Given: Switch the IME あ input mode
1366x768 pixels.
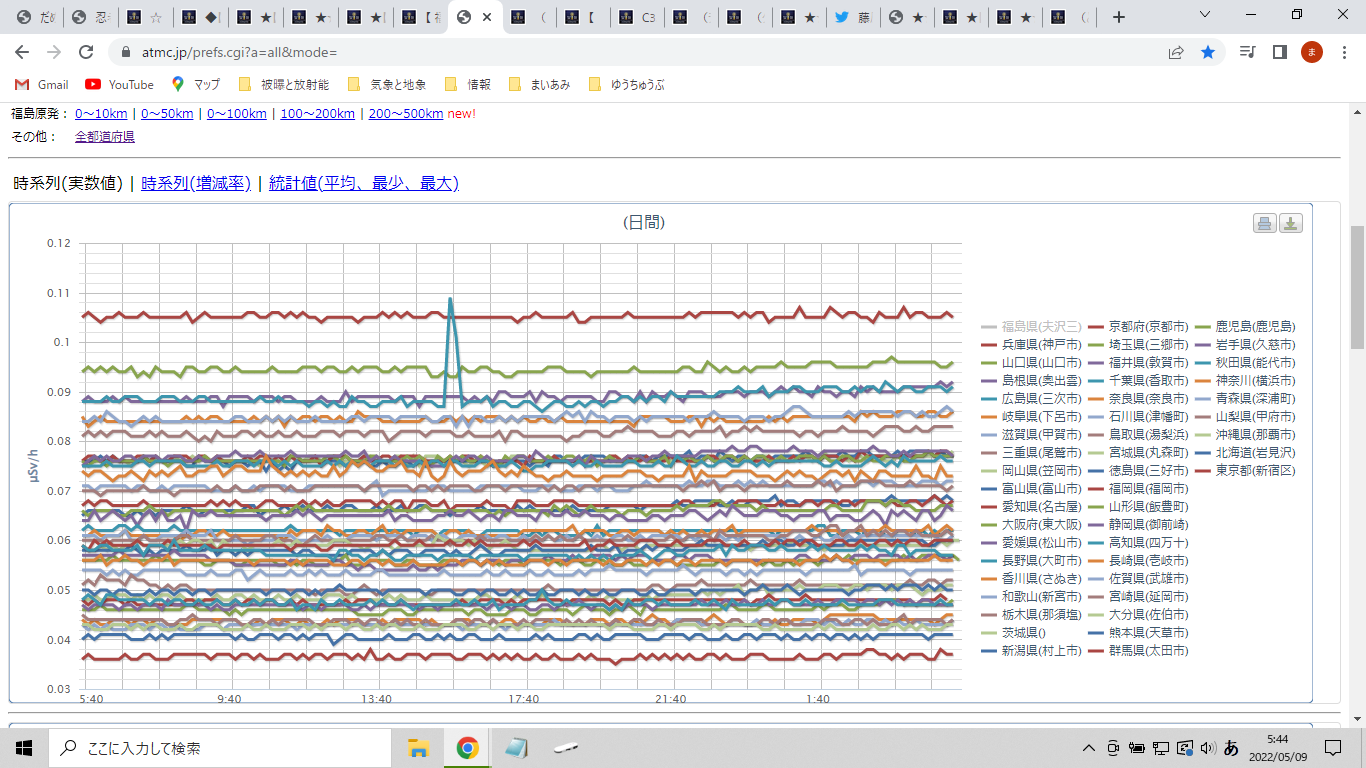Looking at the screenshot, I should pyautogui.click(x=1231, y=748).
